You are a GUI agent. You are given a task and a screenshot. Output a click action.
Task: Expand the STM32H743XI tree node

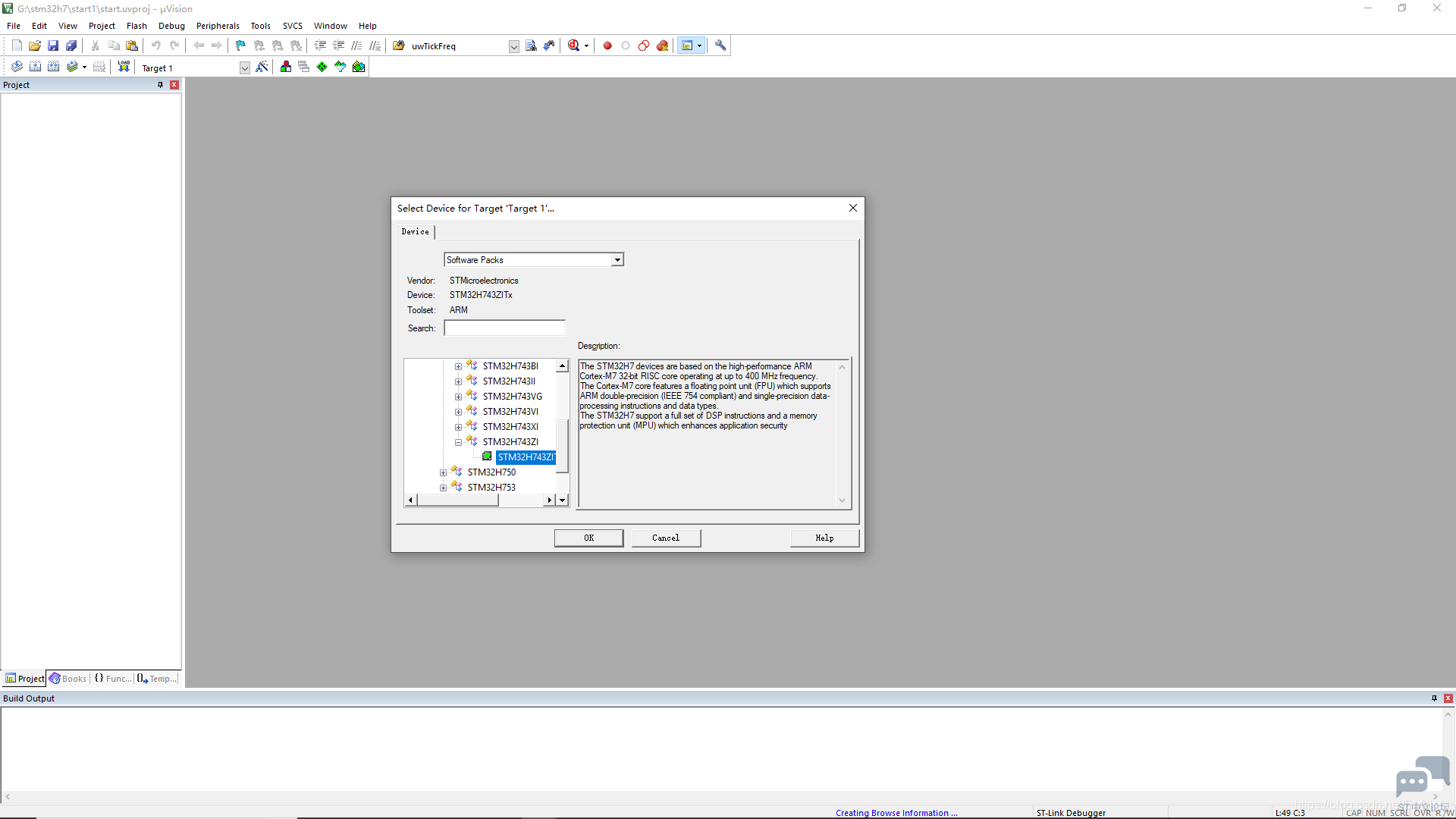pos(458,428)
